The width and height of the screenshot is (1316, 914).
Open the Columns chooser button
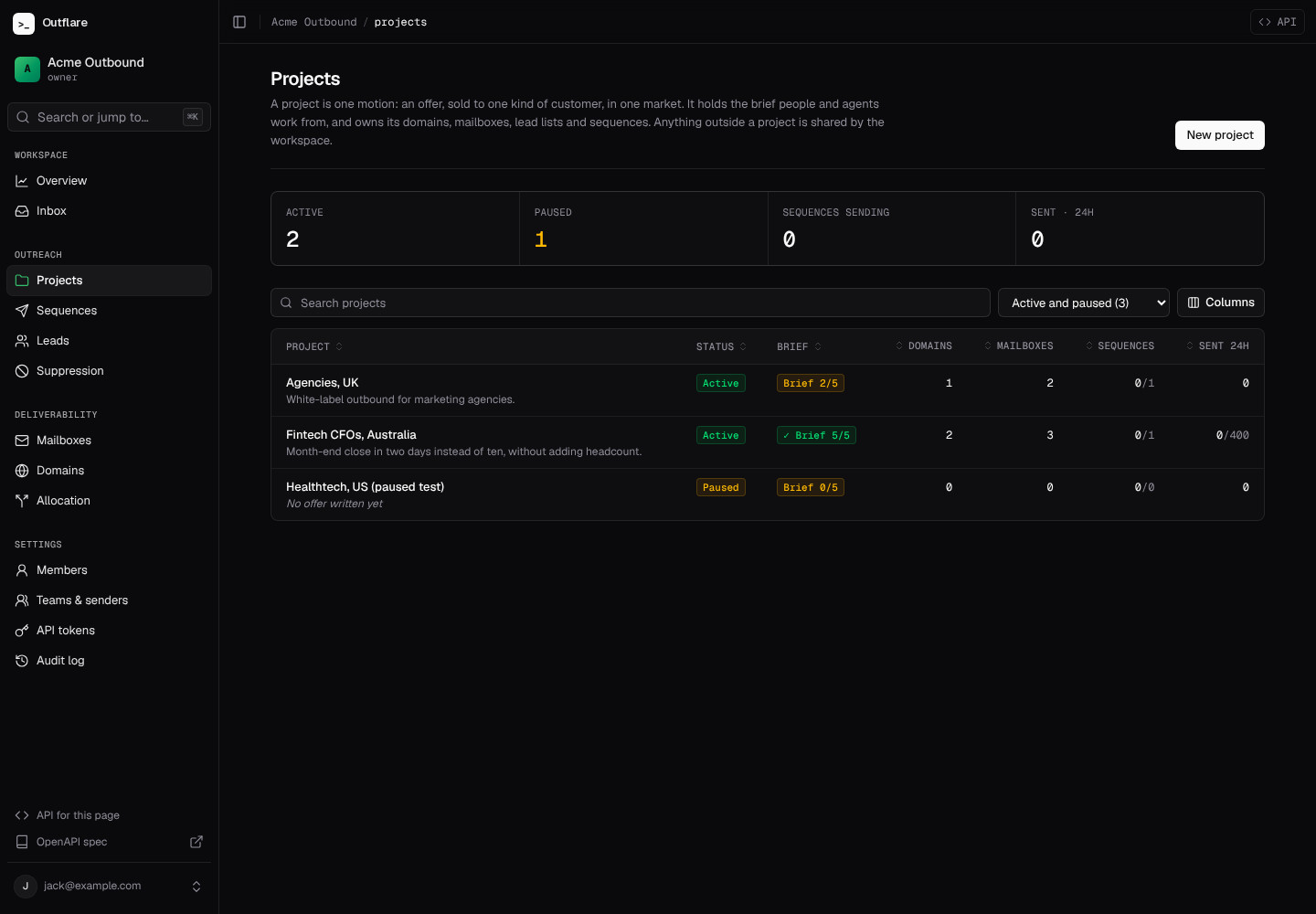coord(1221,303)
